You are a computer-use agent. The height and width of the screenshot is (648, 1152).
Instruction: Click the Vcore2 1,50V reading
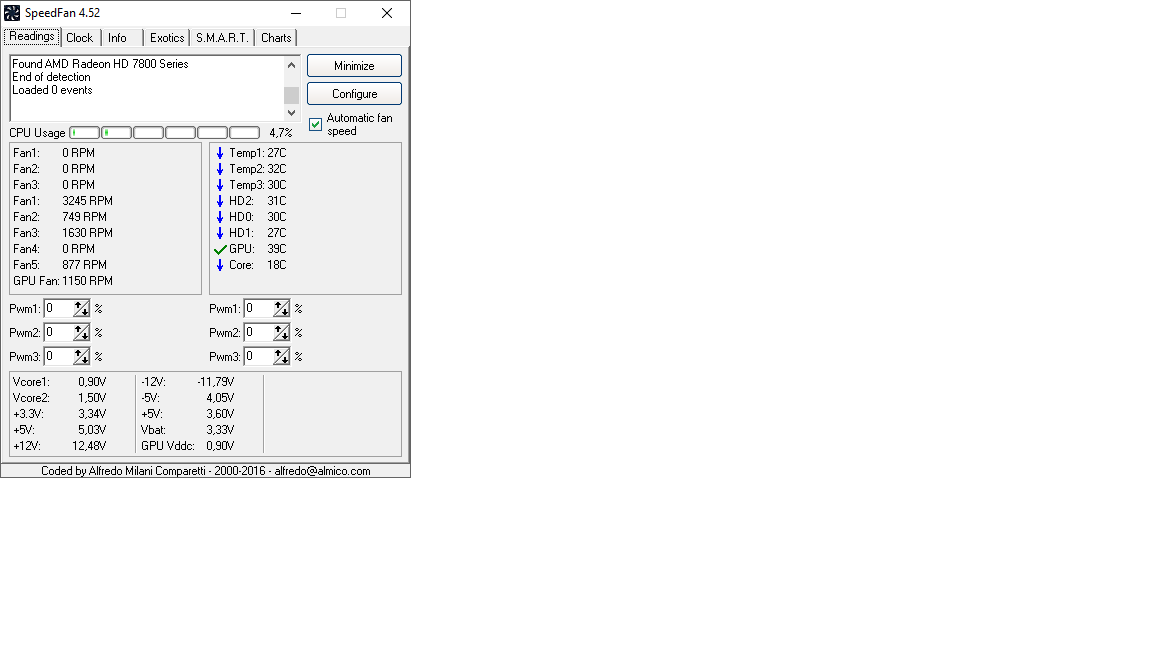pos(60,398)
